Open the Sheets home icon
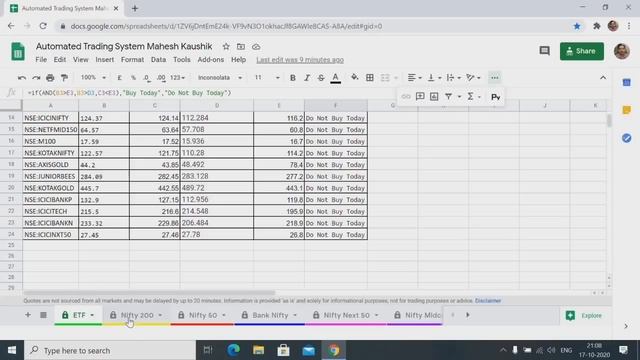 [18, 52]
